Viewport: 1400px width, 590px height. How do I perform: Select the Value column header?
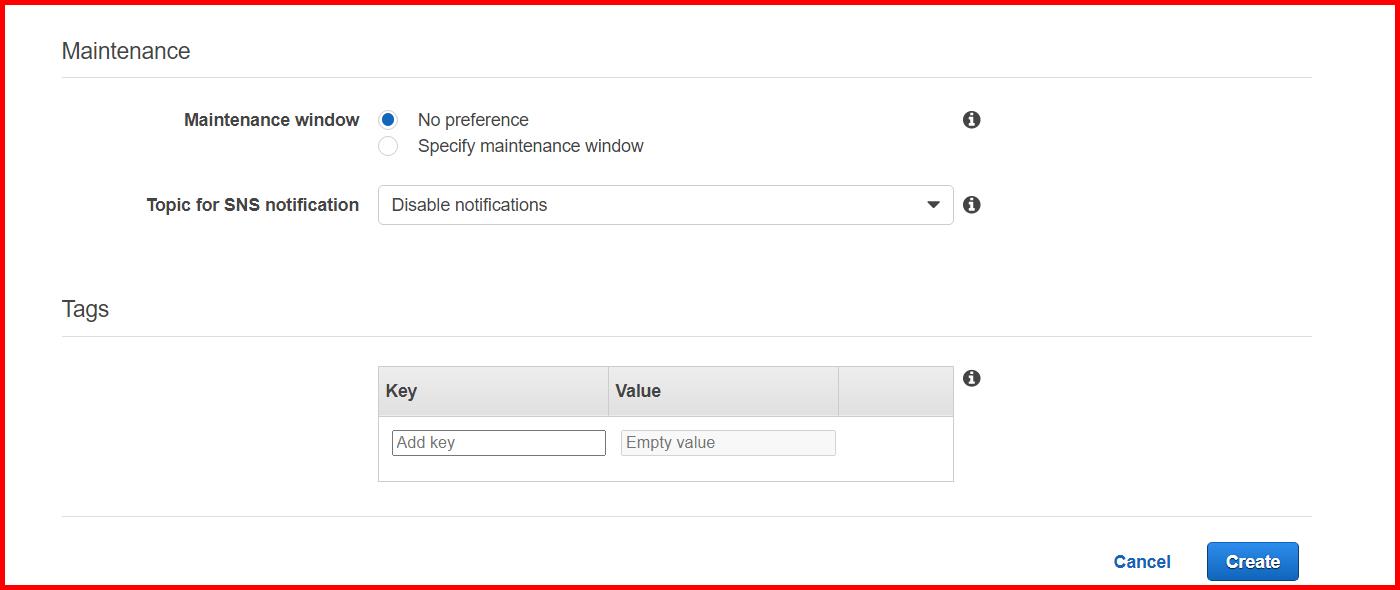tap(637, 390)
